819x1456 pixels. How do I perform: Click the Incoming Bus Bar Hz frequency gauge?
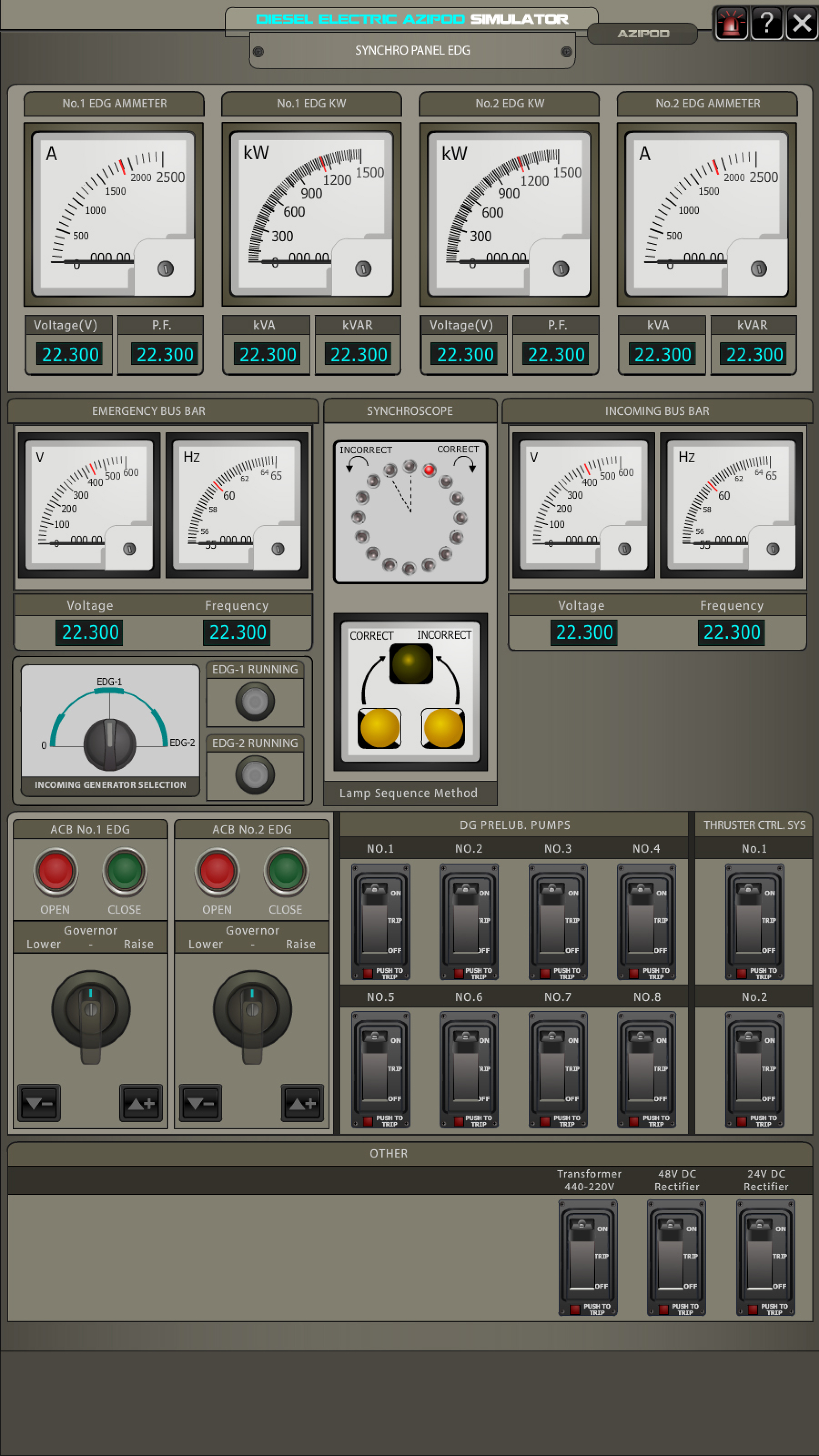point(732,505)
